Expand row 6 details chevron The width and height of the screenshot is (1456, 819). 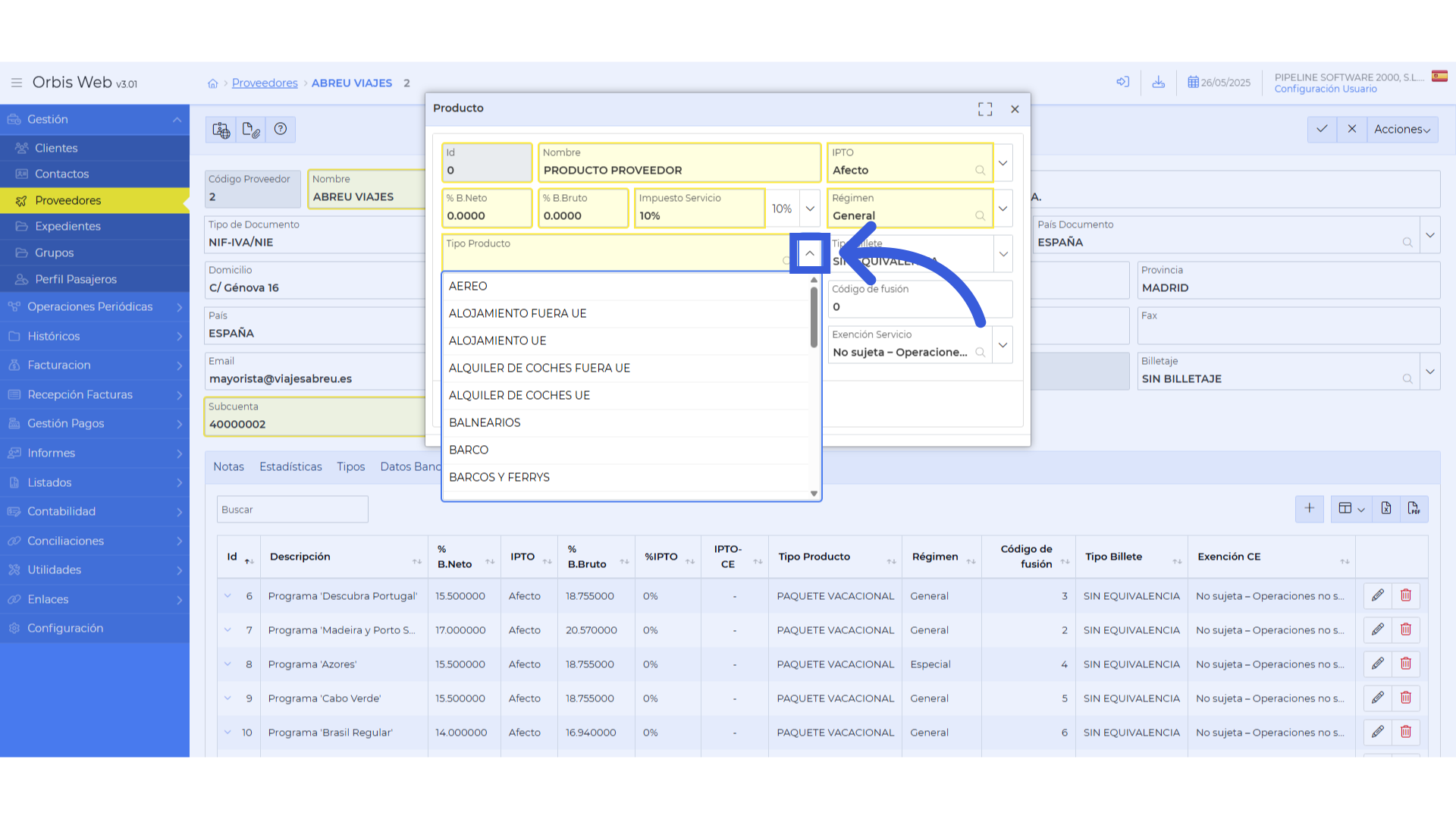click(227, 595)
